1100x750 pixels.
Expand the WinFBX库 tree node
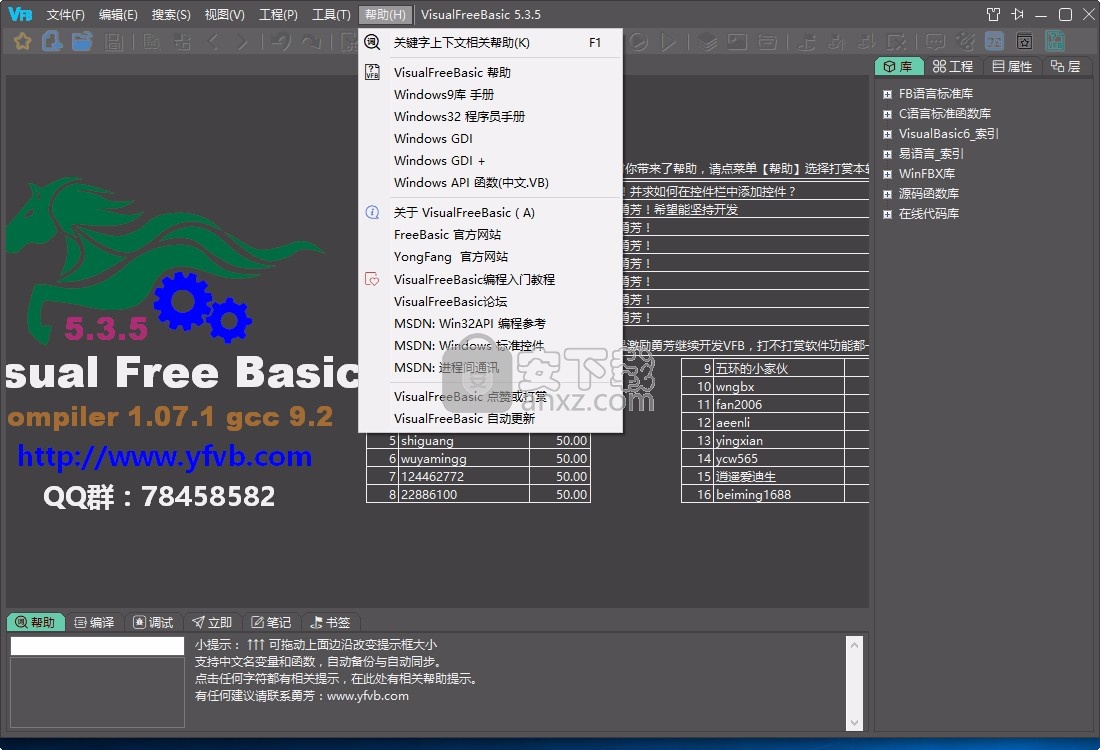(x=887, y=174)
